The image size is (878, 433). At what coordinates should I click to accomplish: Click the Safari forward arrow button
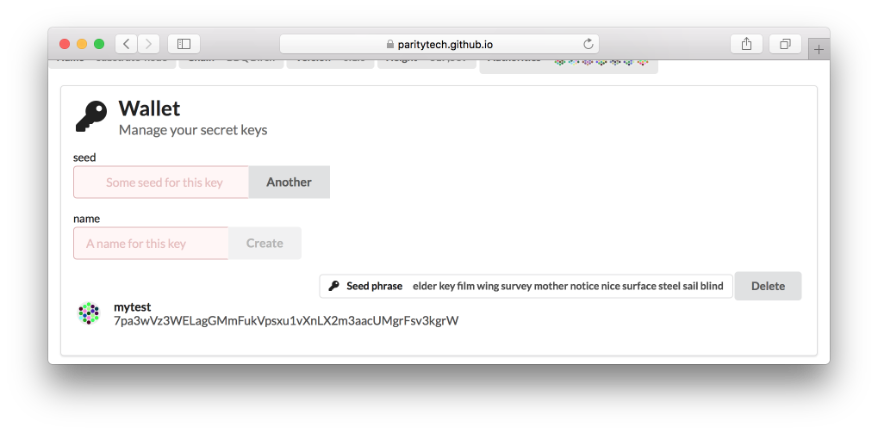[x=149, y=44]
